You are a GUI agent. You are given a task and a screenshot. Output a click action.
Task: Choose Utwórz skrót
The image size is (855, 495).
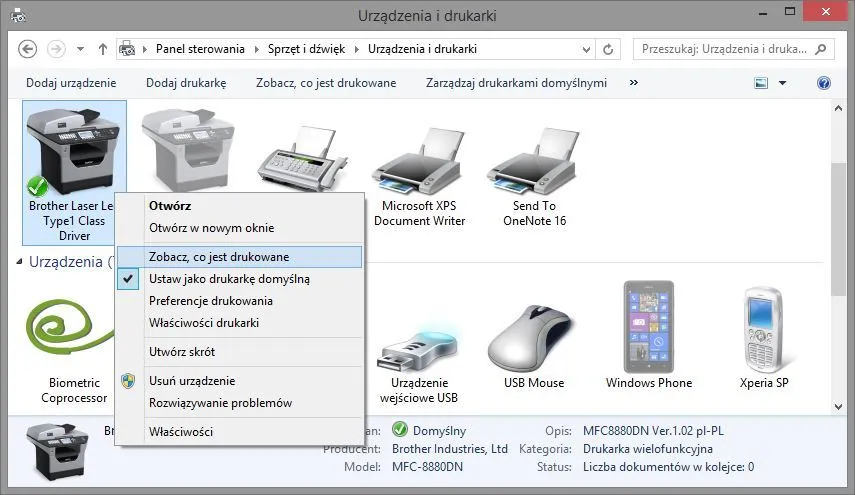(240, 352)
